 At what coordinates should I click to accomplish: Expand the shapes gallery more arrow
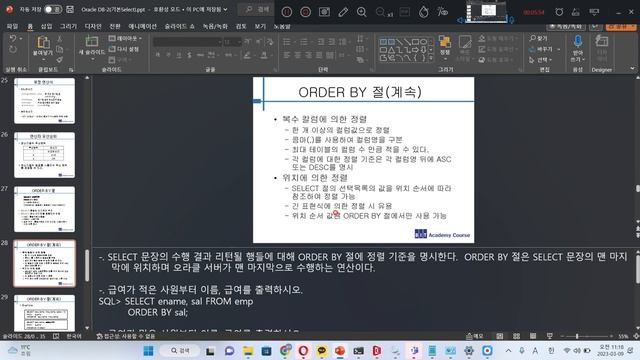(x=431, y=58)
